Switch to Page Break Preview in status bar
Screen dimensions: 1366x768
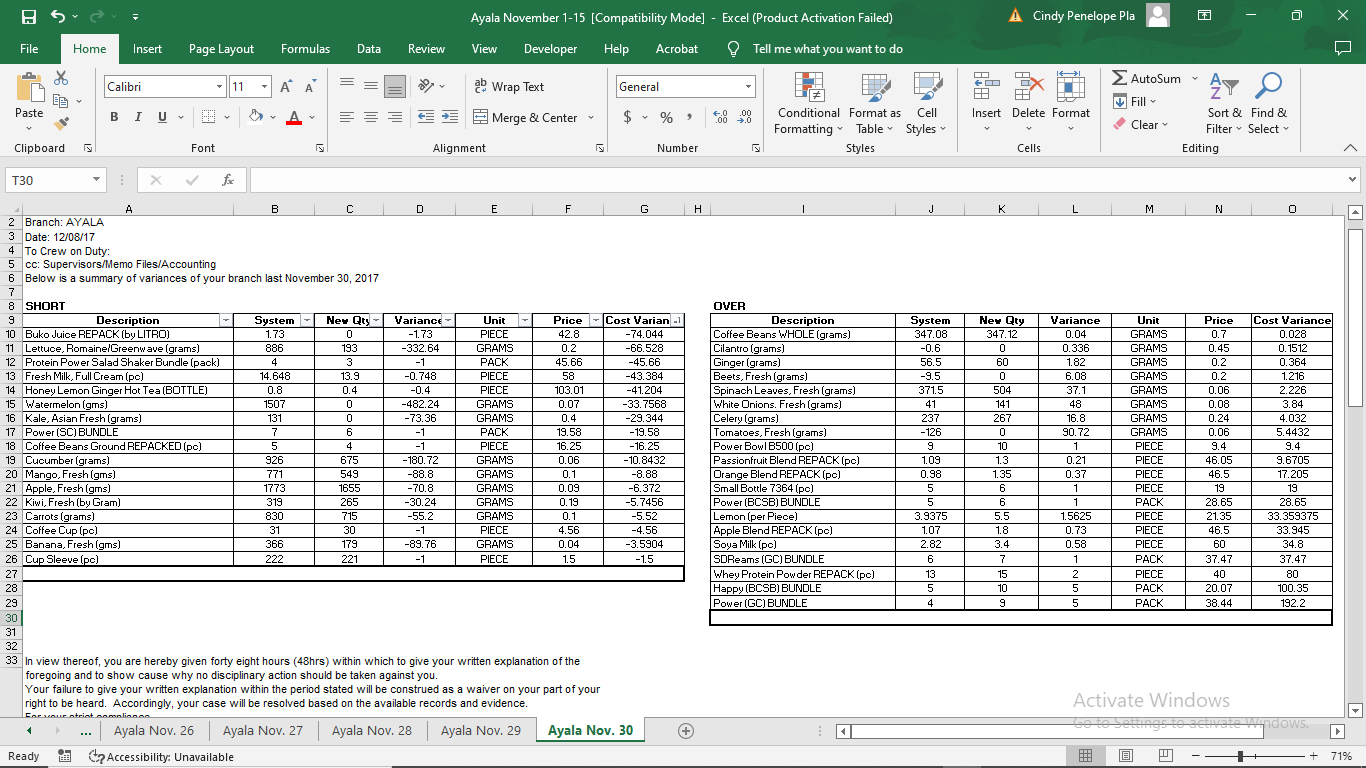pyautogui.click(x=1165, y=756)
